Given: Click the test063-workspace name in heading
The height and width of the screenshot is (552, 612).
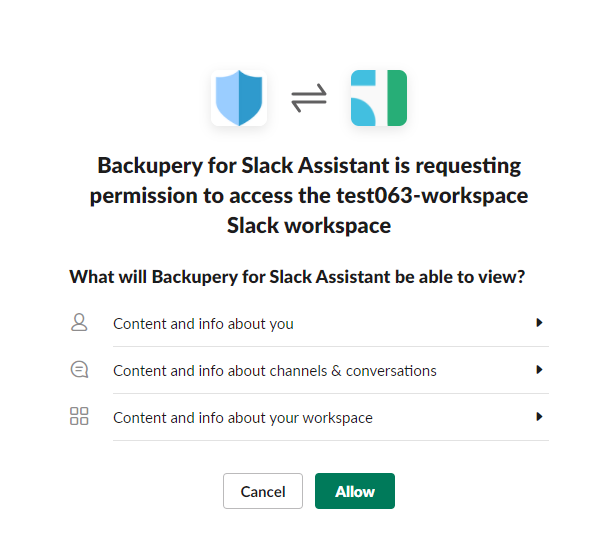Looking at the screenshot, I should coord(432,195).
